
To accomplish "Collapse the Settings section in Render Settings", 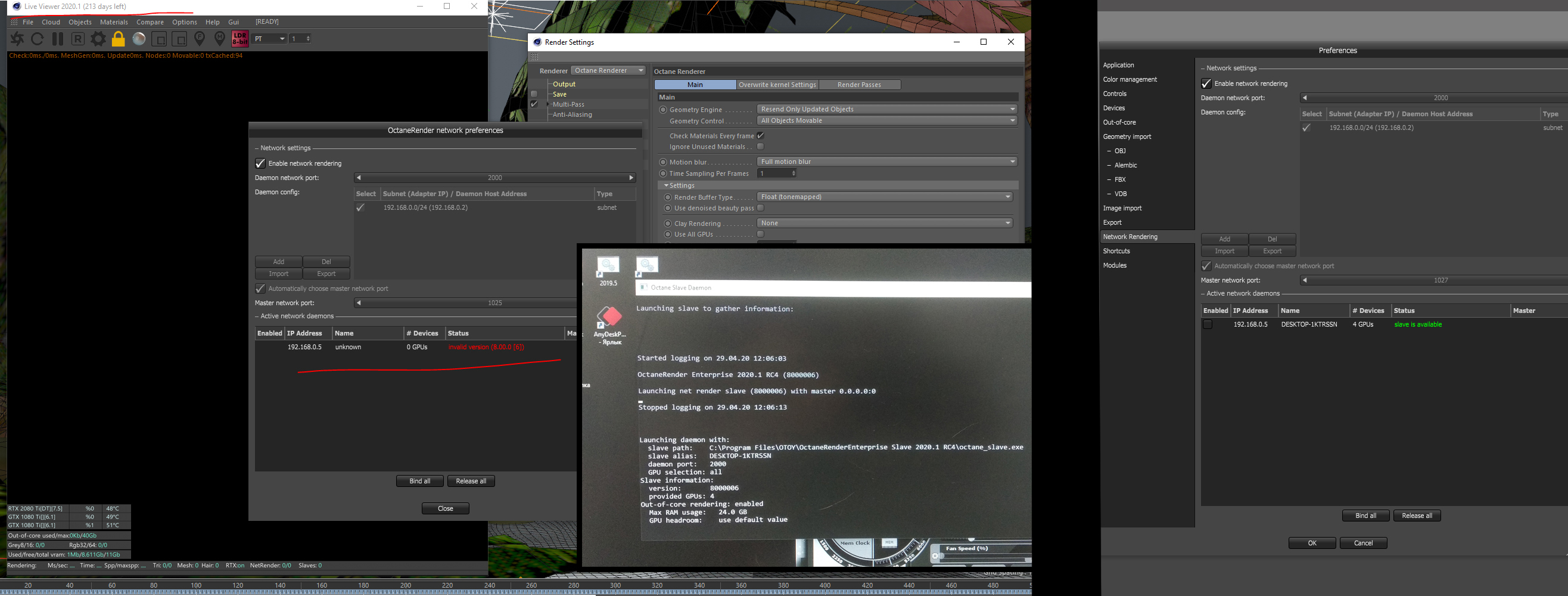I will [x=667, y=186].
